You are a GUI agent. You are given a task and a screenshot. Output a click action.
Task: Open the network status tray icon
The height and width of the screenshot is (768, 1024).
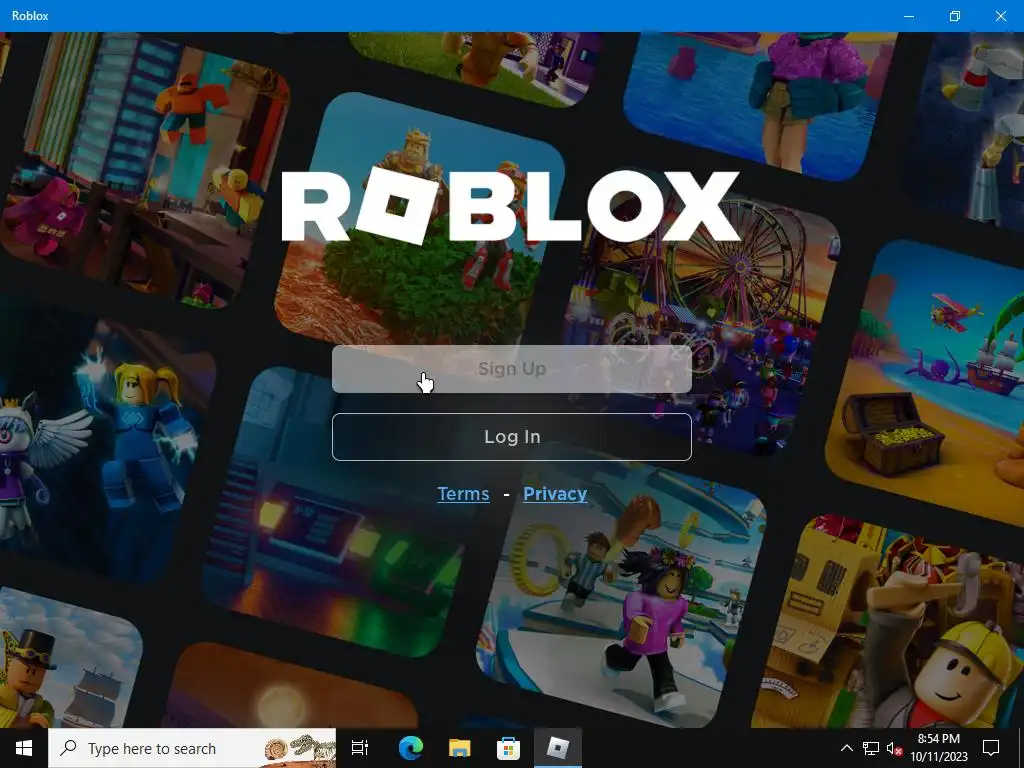point(871,748)
